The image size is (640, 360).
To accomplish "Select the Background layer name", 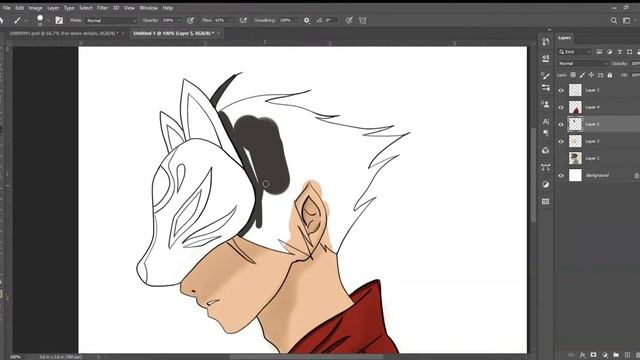I will coord(597,176).
